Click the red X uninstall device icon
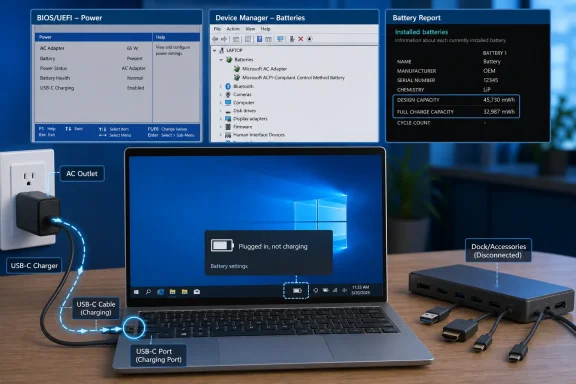Screen dimensions: 576x384 click(x=300, y=39)
